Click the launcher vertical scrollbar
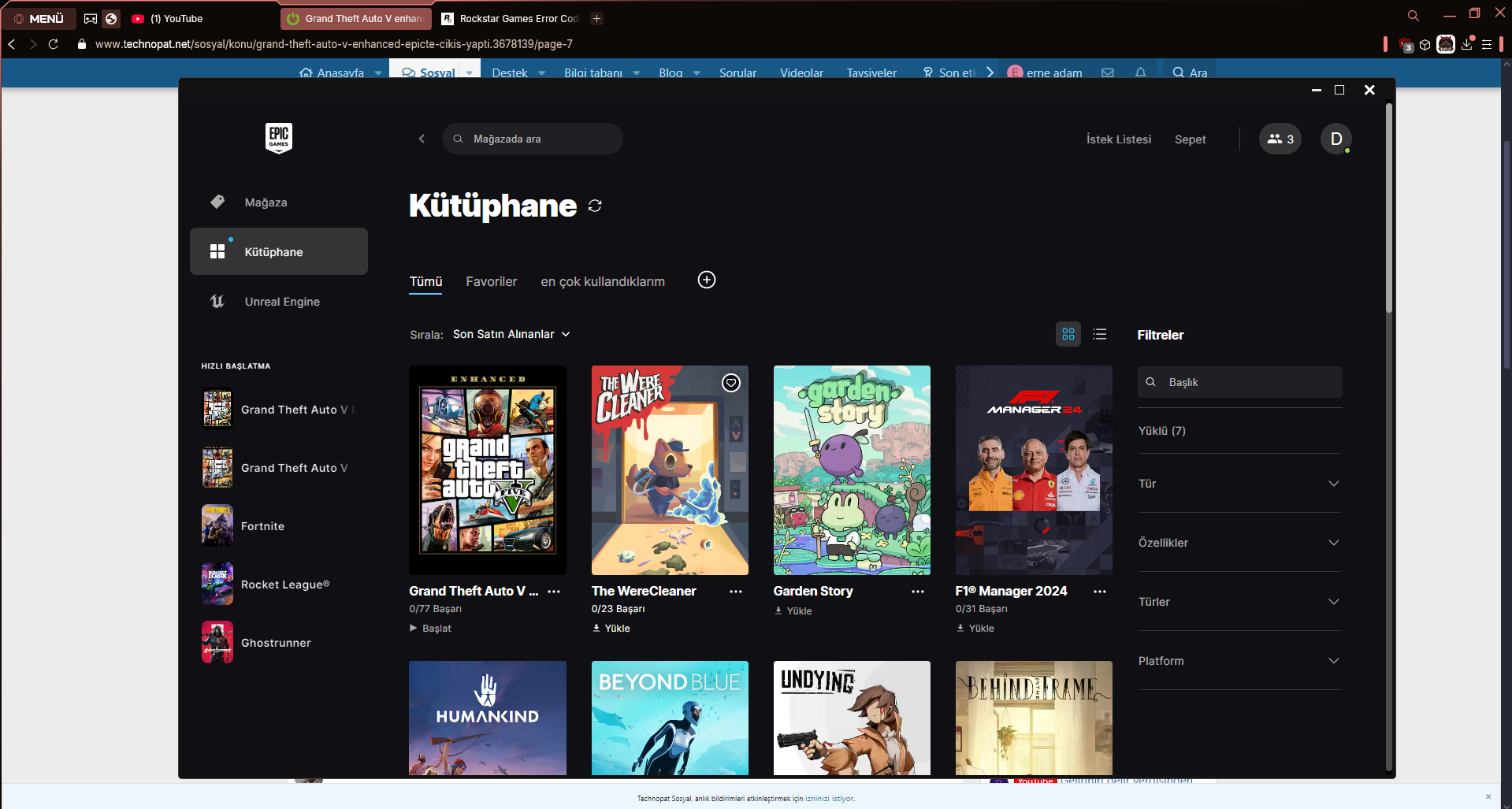The image size is (1512, 809). tap(1389, 209)
